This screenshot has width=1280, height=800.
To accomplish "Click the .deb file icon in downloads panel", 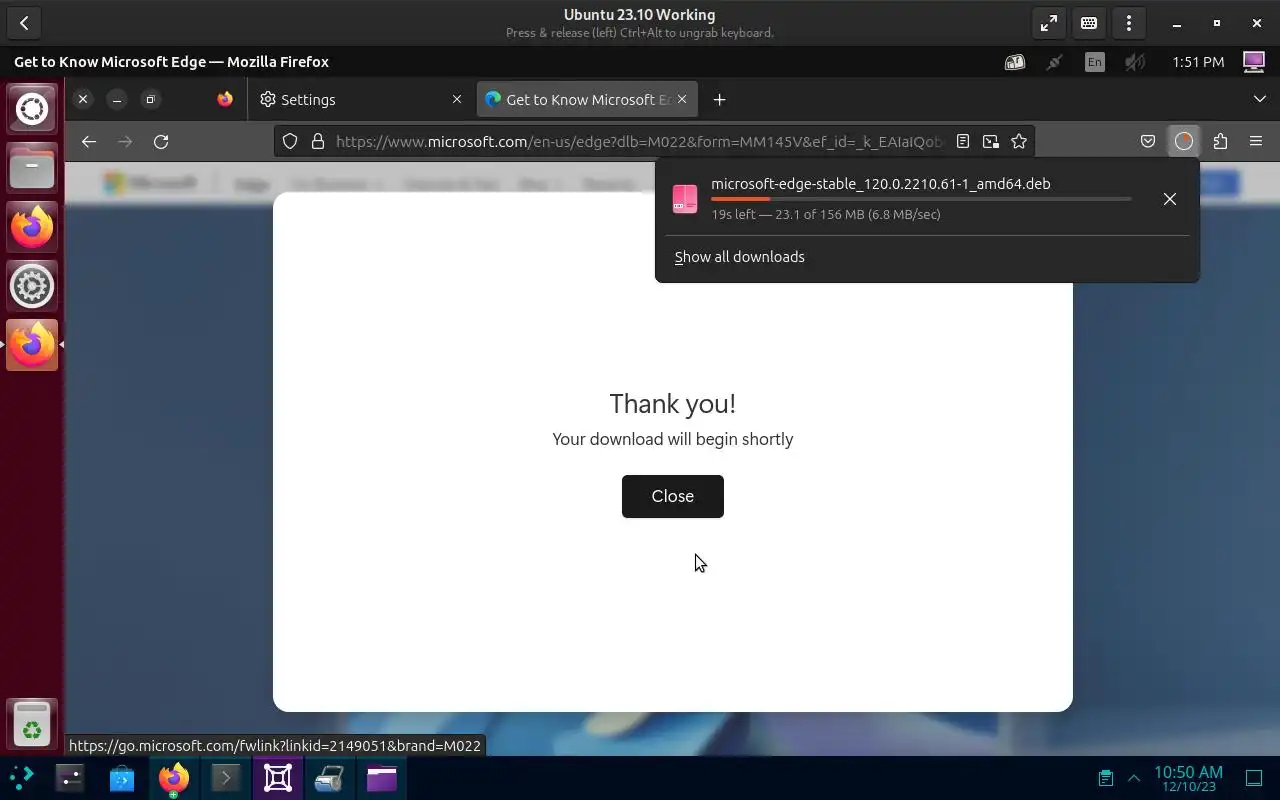I will click(x=685, y=199).
